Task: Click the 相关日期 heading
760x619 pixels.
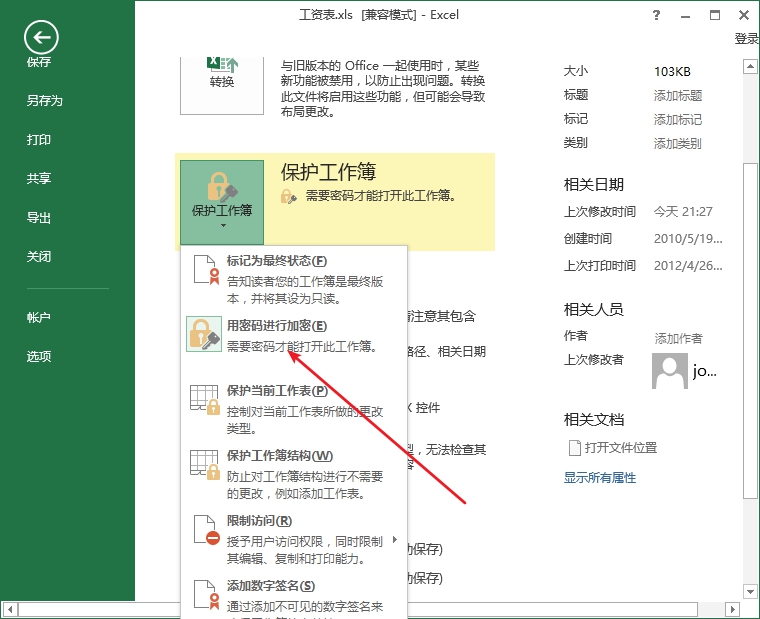Action: point(594,185)
